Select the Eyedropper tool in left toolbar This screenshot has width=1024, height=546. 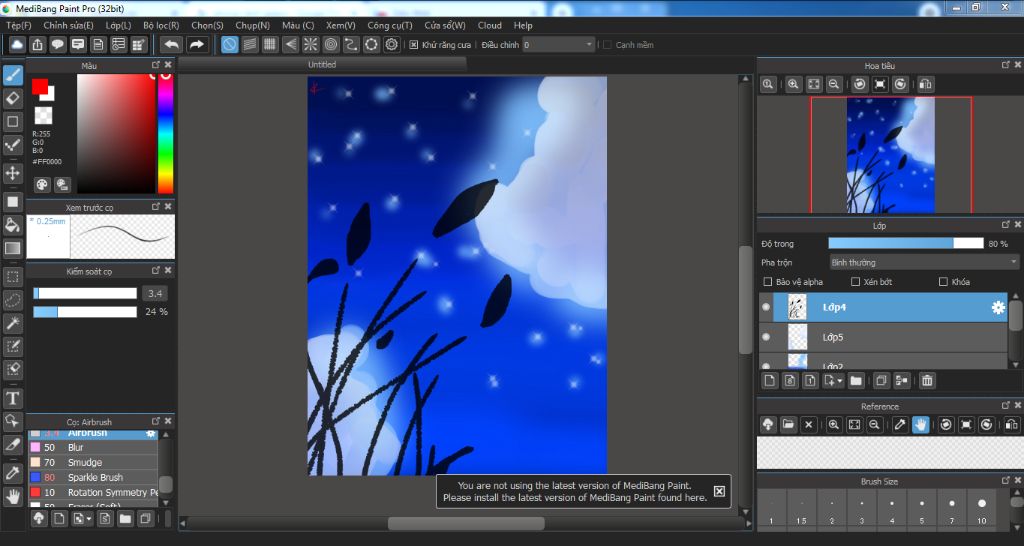click(12, 473)
